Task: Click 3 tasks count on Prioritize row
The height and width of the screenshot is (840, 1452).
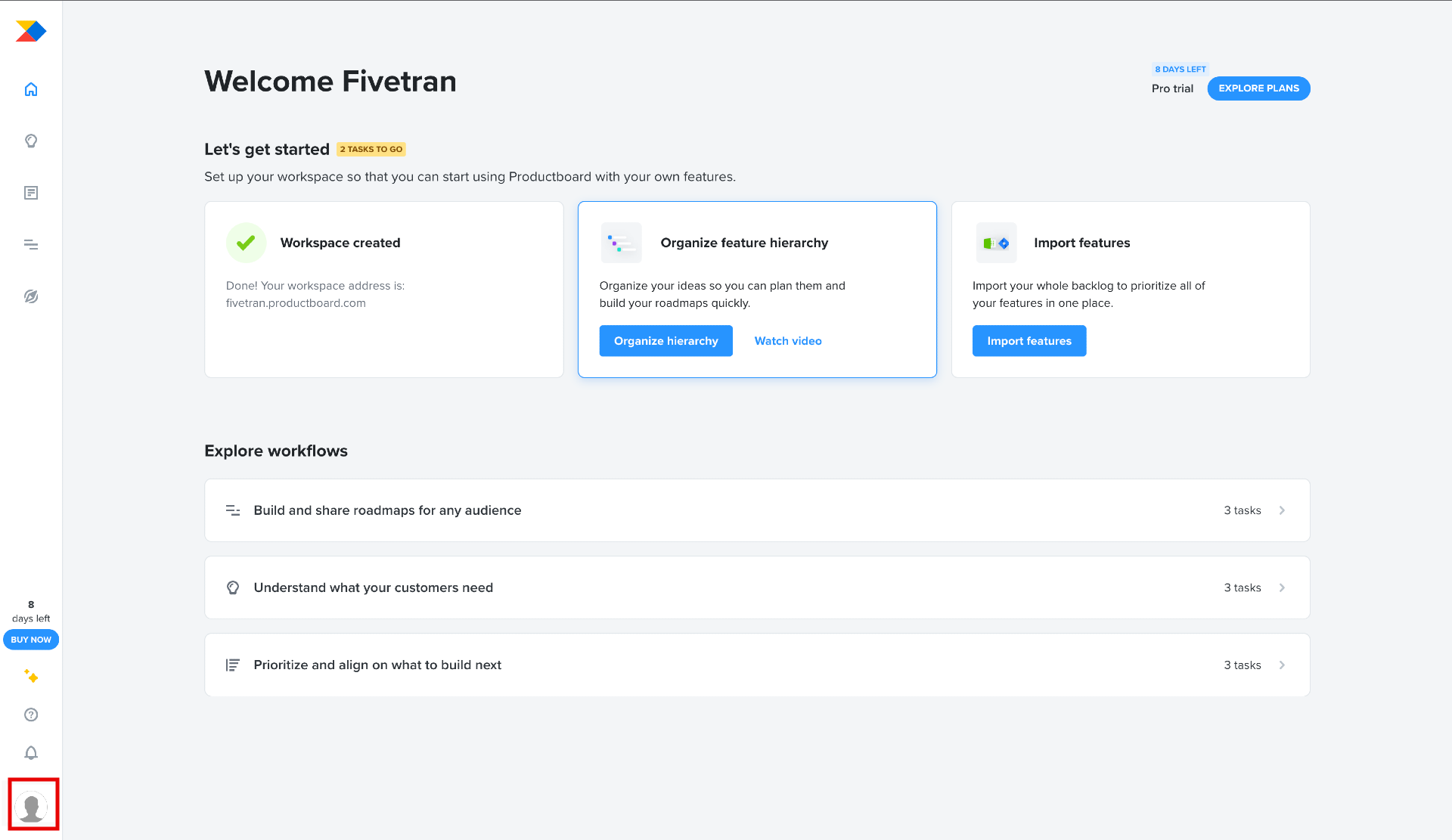Action: tap(1243, 665)
